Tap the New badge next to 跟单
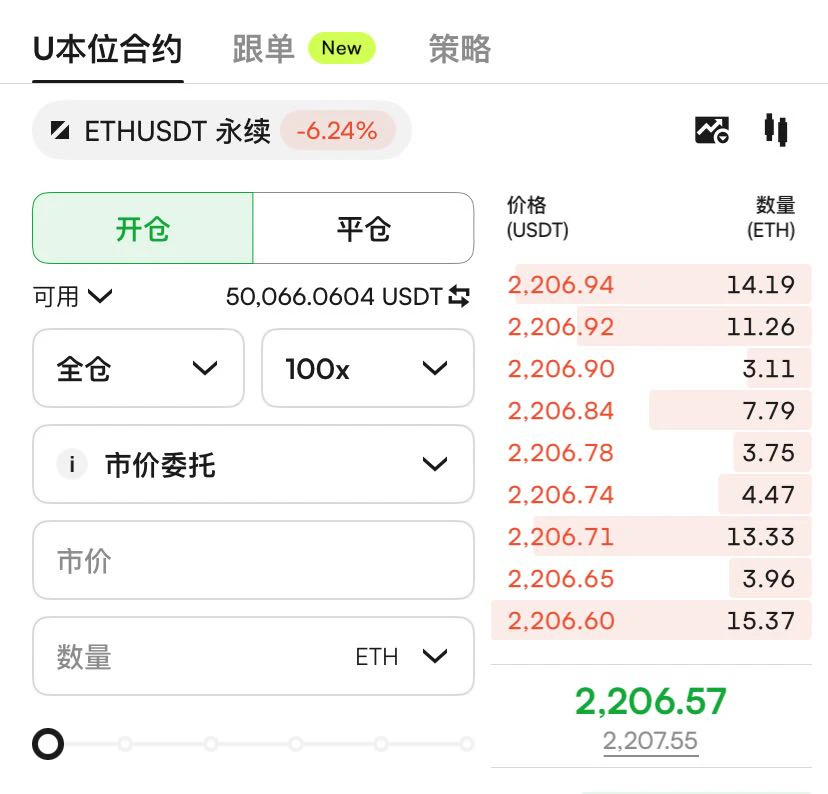The image size is (828, 794). tap(342, 49)
